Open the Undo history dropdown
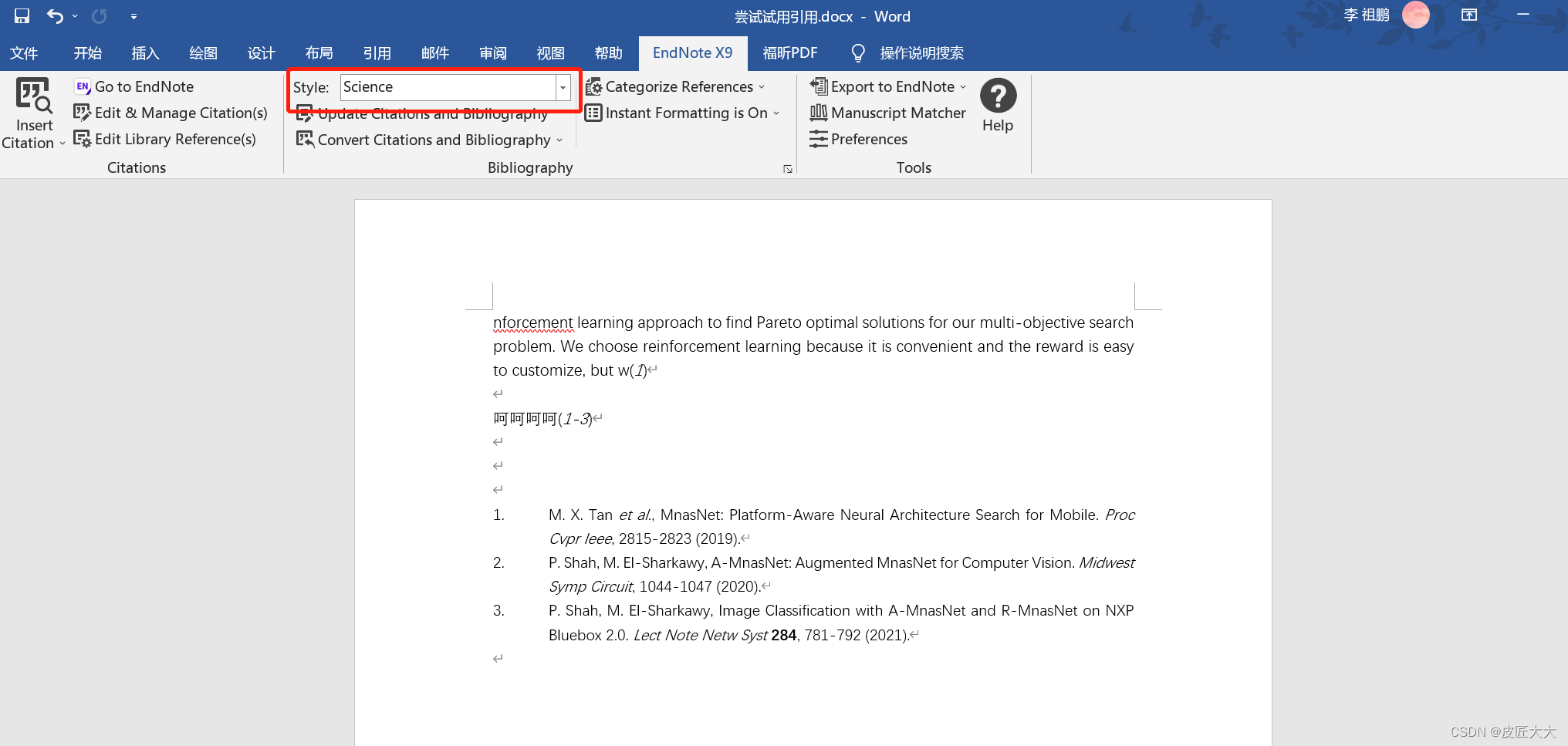Image resolution: width=1568 pixels, height=746 pixels. (x=74, y=15)
